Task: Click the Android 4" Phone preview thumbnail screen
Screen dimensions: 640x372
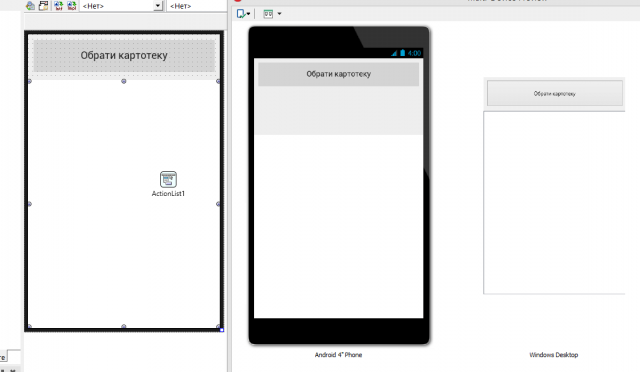Action: (338, 188)
